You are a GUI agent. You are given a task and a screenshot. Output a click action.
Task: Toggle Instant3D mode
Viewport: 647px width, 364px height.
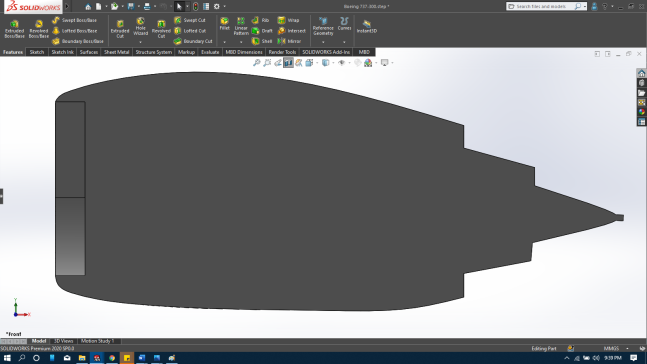click(x=366, y=26)
